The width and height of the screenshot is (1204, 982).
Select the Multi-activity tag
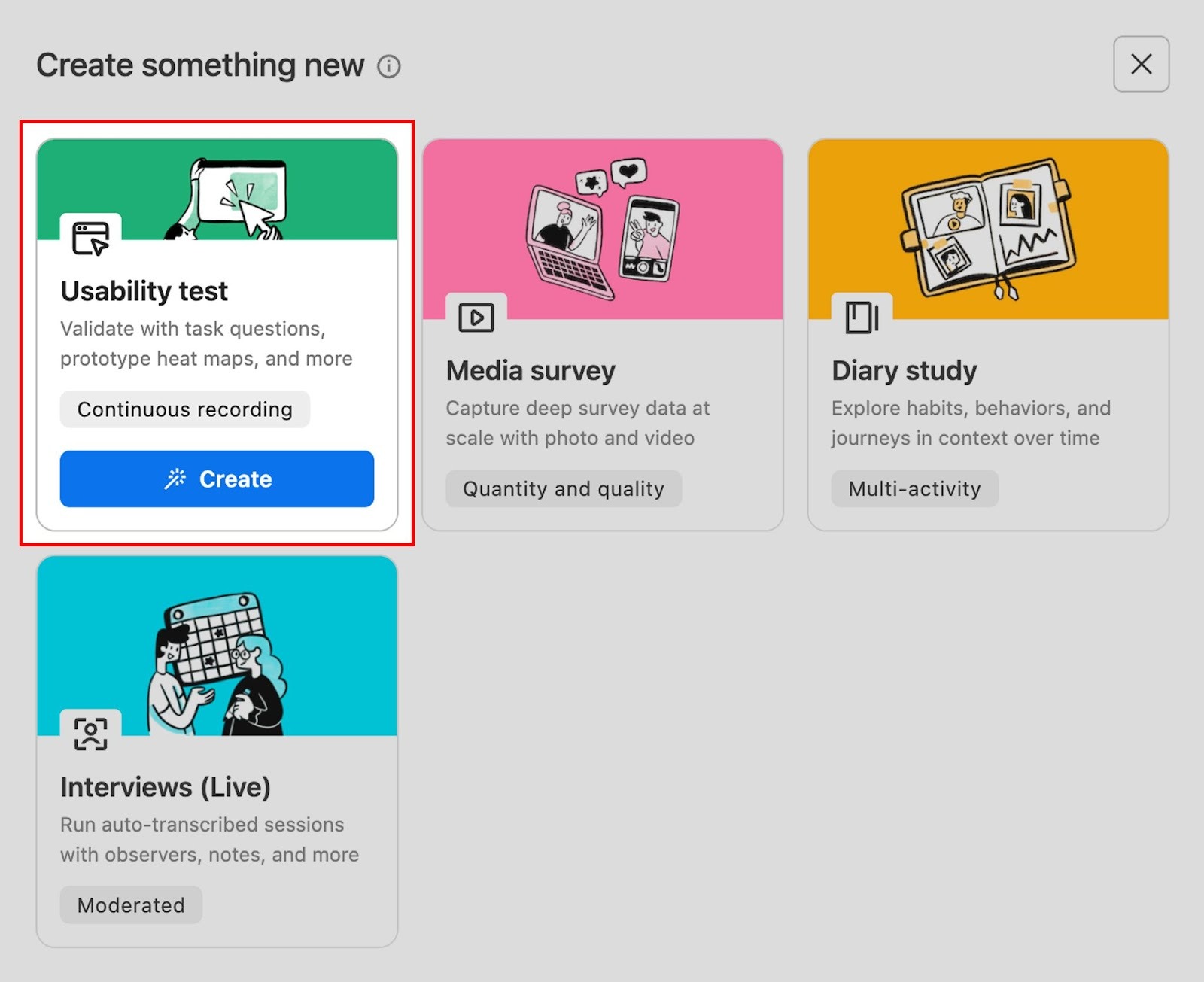click(914, 489)
